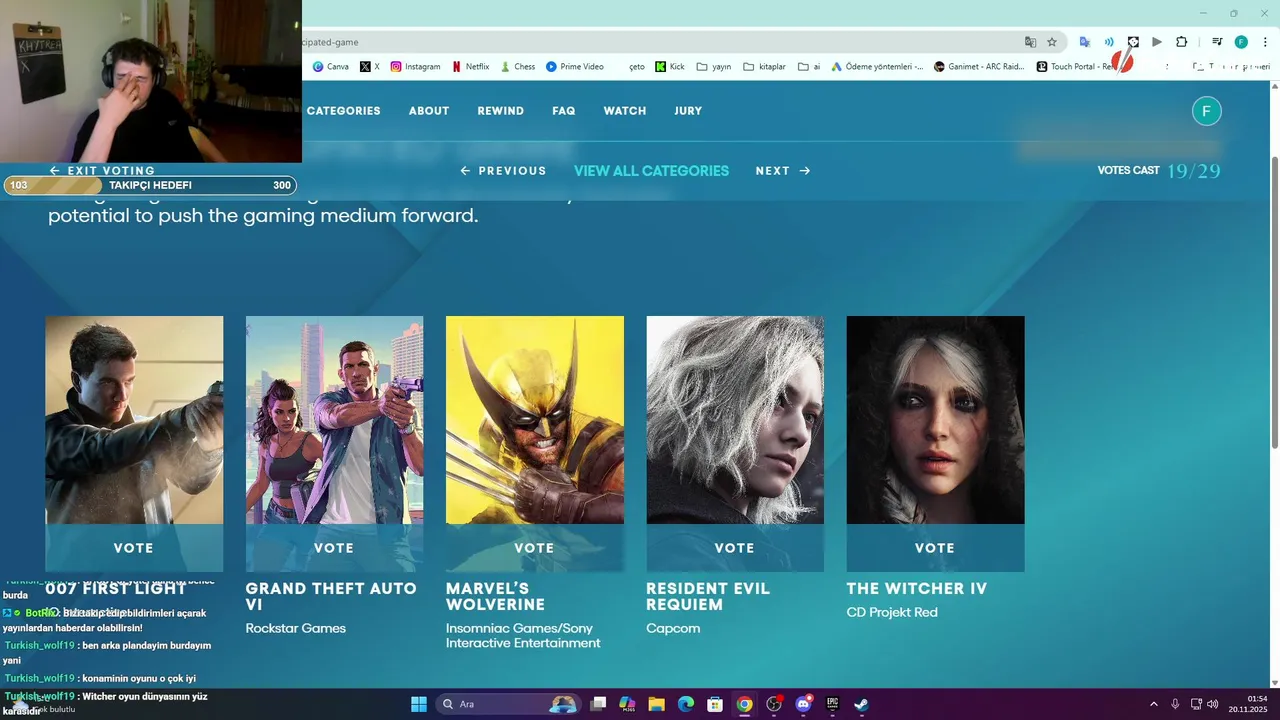Open OBS Studio from the taskbar
Viewport: 1280px width, 720px height.
tap(774, 704)
